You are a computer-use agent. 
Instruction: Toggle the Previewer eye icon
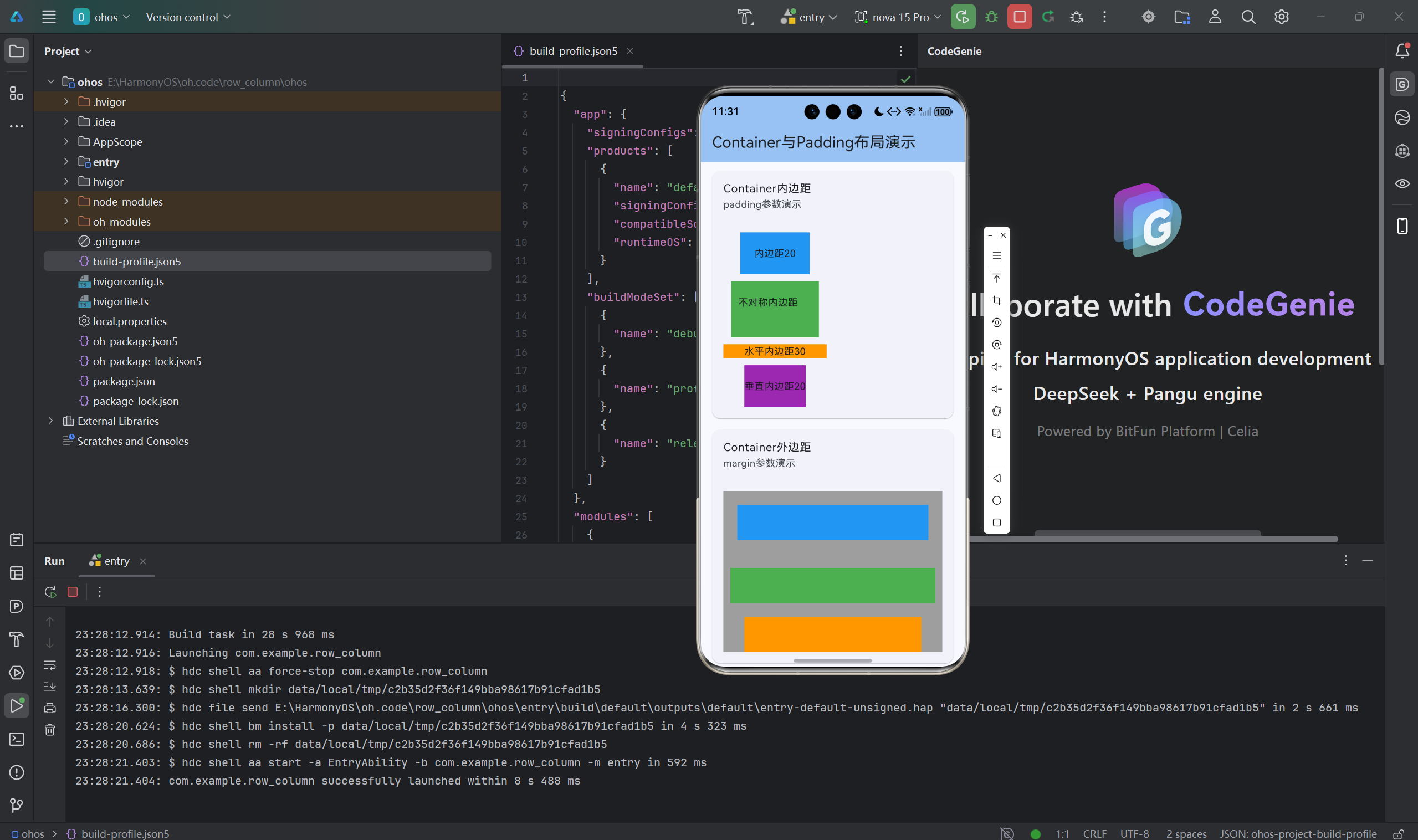point(1401,183)
